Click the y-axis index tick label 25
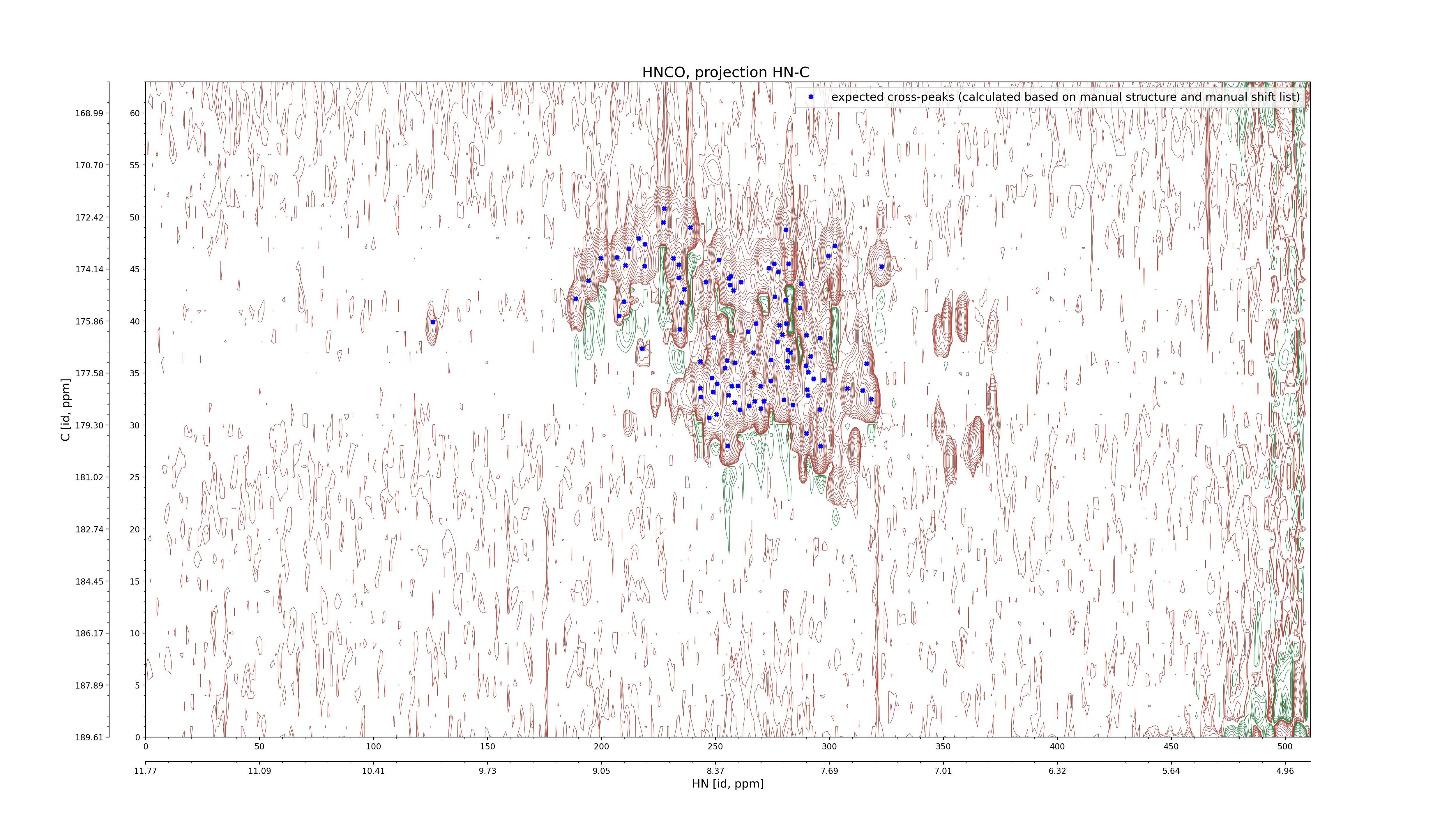Viewport: 1456px width, 819px height. click(x=135, y=477)
